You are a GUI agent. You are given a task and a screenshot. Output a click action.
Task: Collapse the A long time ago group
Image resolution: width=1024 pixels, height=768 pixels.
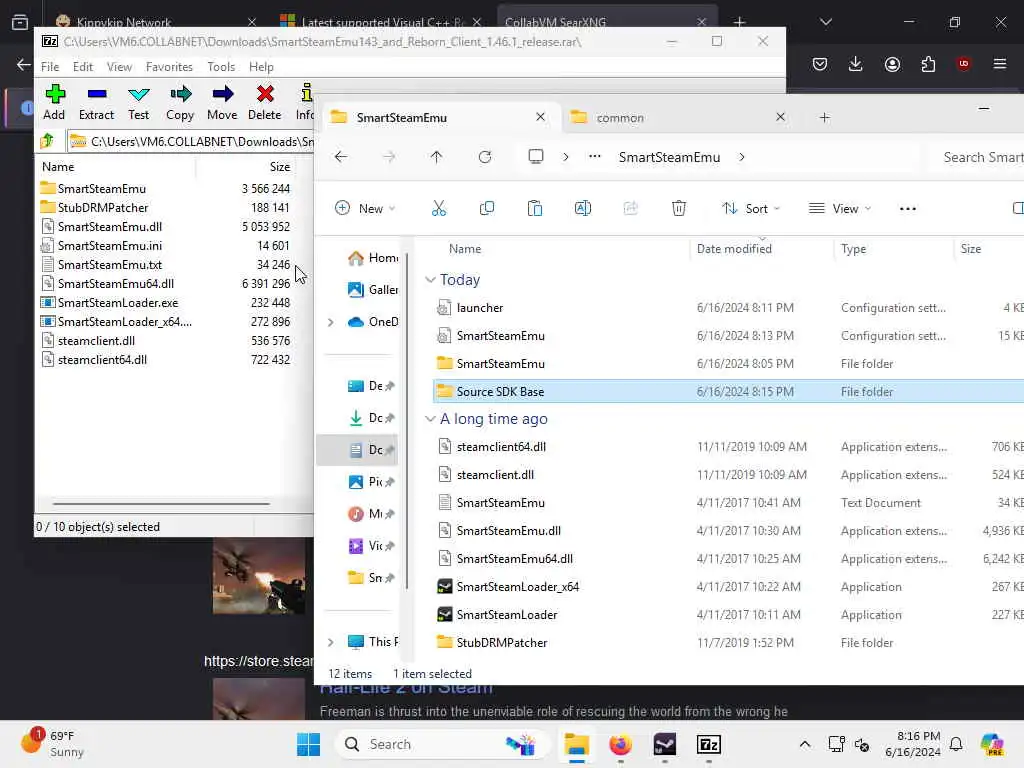(430, 419)
